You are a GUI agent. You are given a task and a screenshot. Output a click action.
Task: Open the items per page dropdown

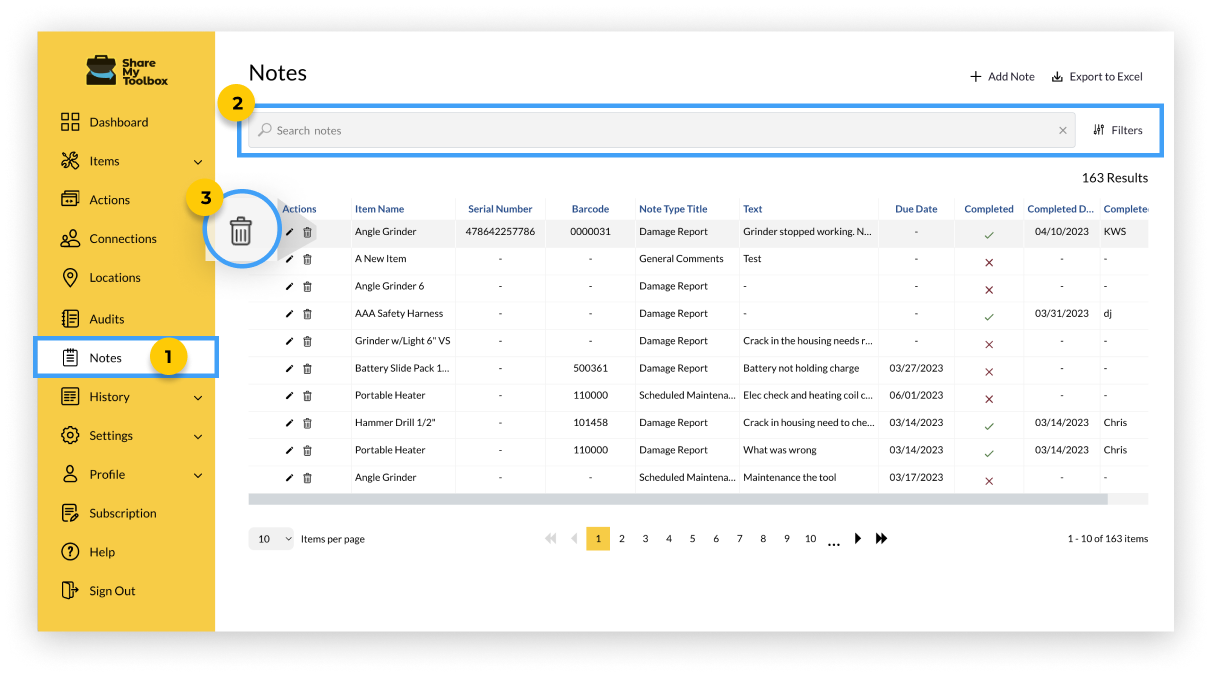point(270,539)
